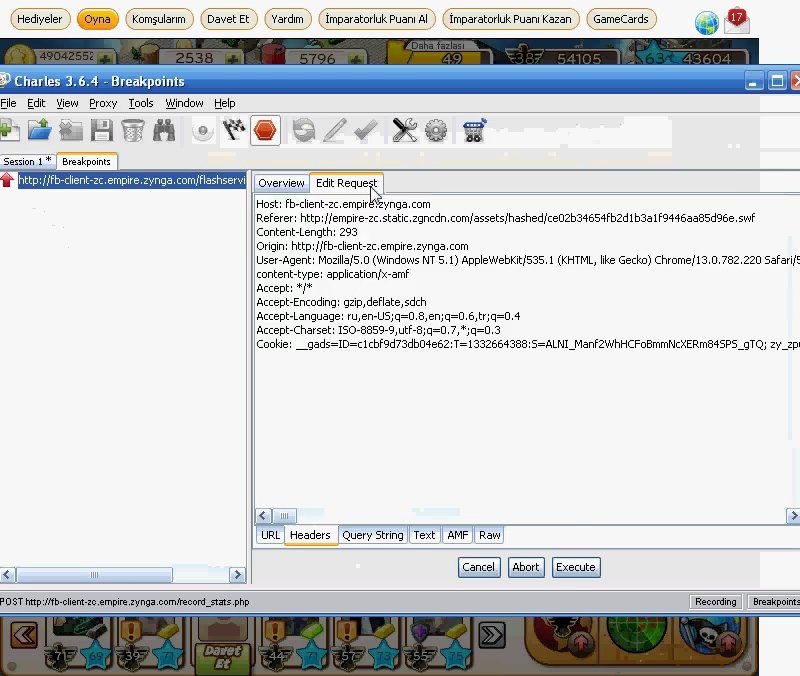800x676 pixels.
Task: Open Find using the binoculars icon
Action: coord(164,131)
